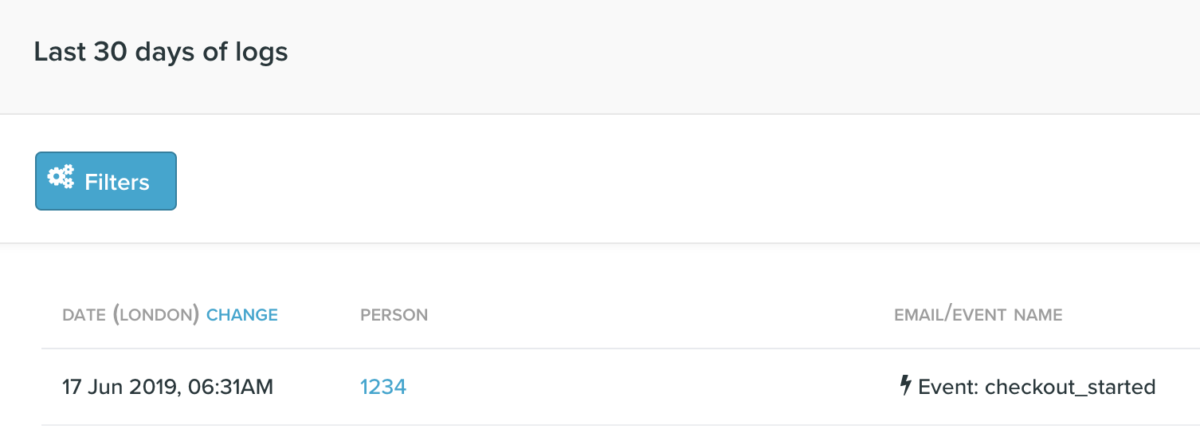This screenshot has width=1200, height=445.
Task: Click the (LONDON) timezone label
Action: 157,315
